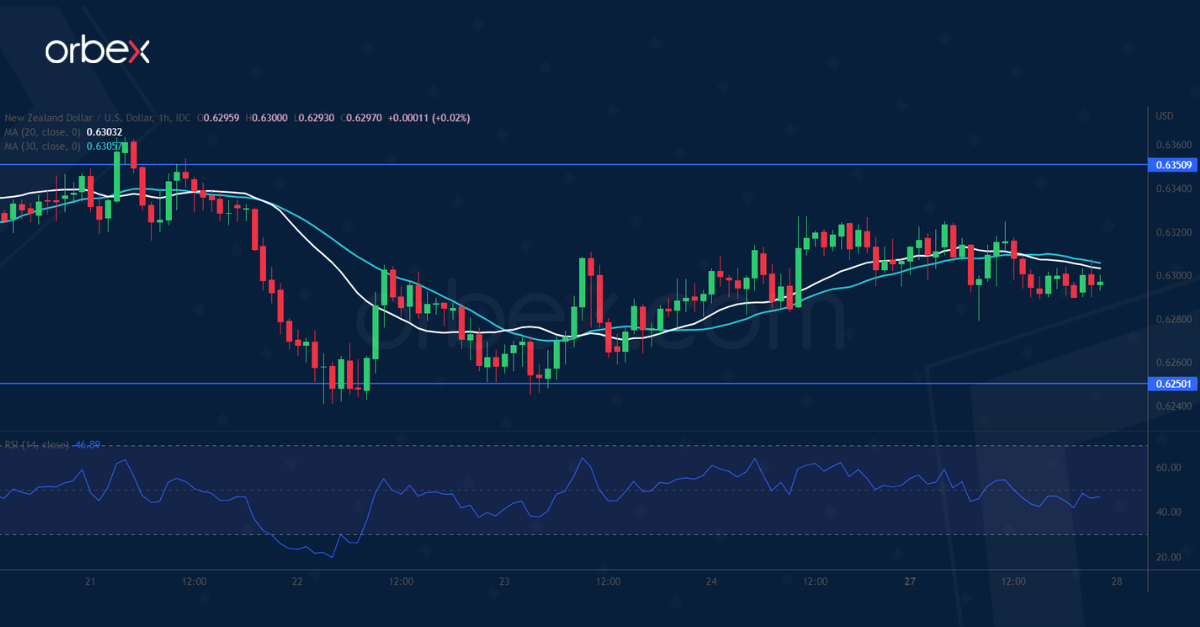Screen dimensions: 1200x627
Task: Click the USD currency label on price axis
Action: click(1164, 117)
